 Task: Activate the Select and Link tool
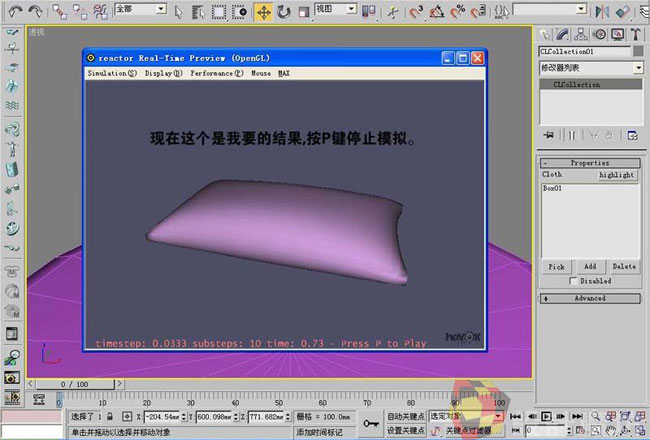coord(60,12)
